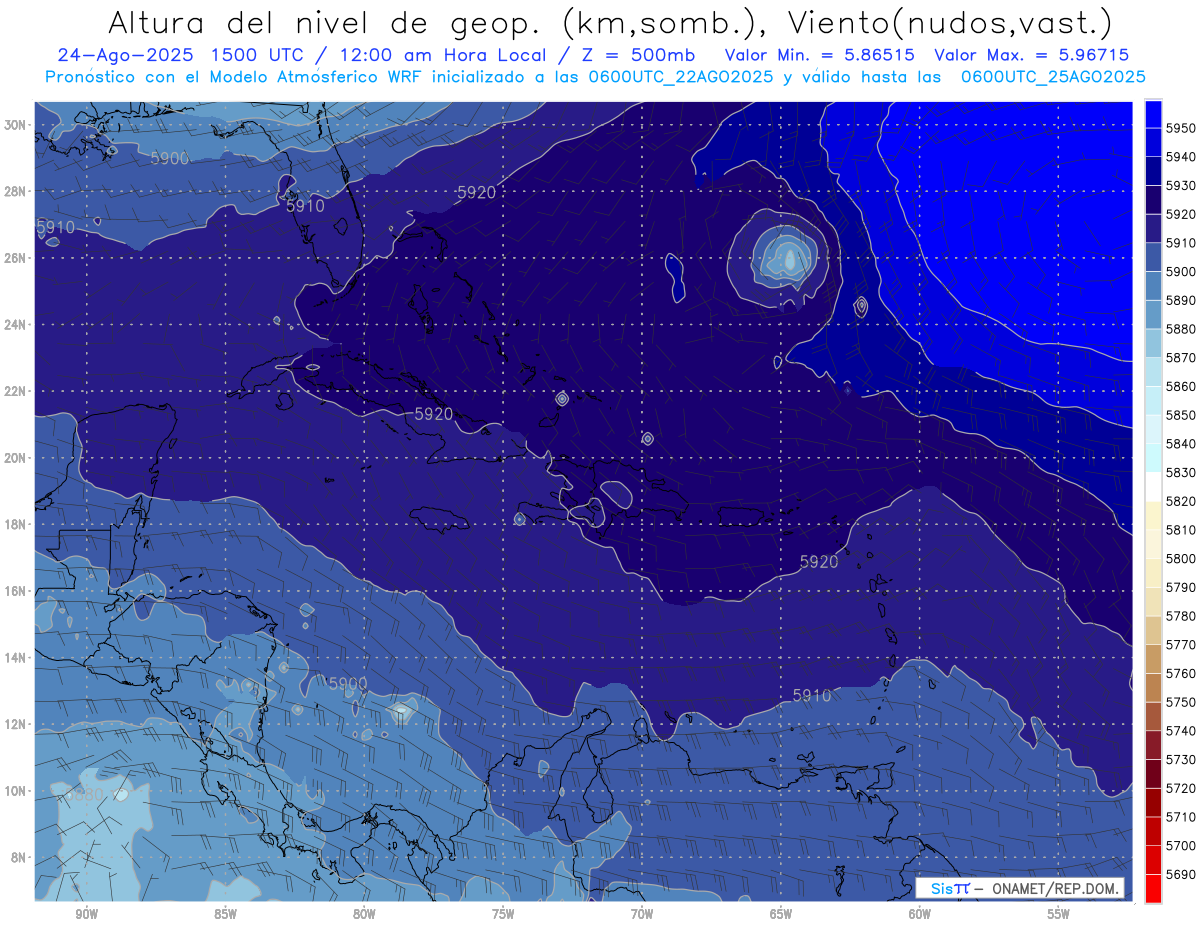
Task: Click the '5890' color bar label
Action: click(1180, 300)
